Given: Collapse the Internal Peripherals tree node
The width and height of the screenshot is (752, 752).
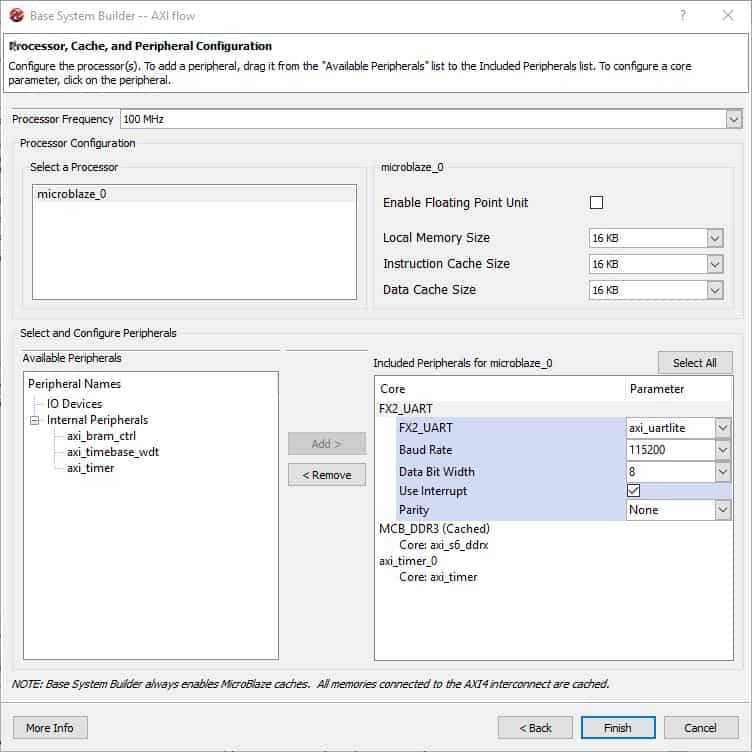Looking at the screenshot, I should coord(35,421).
